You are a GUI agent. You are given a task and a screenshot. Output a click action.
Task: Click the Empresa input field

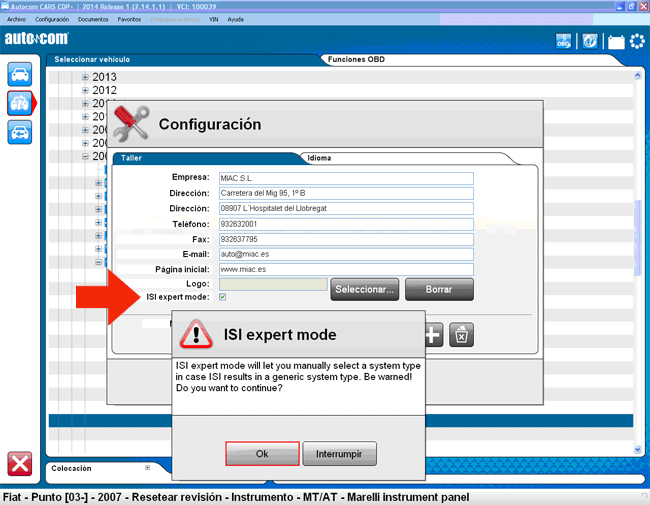pyautogui.click(x=346, y=178)
